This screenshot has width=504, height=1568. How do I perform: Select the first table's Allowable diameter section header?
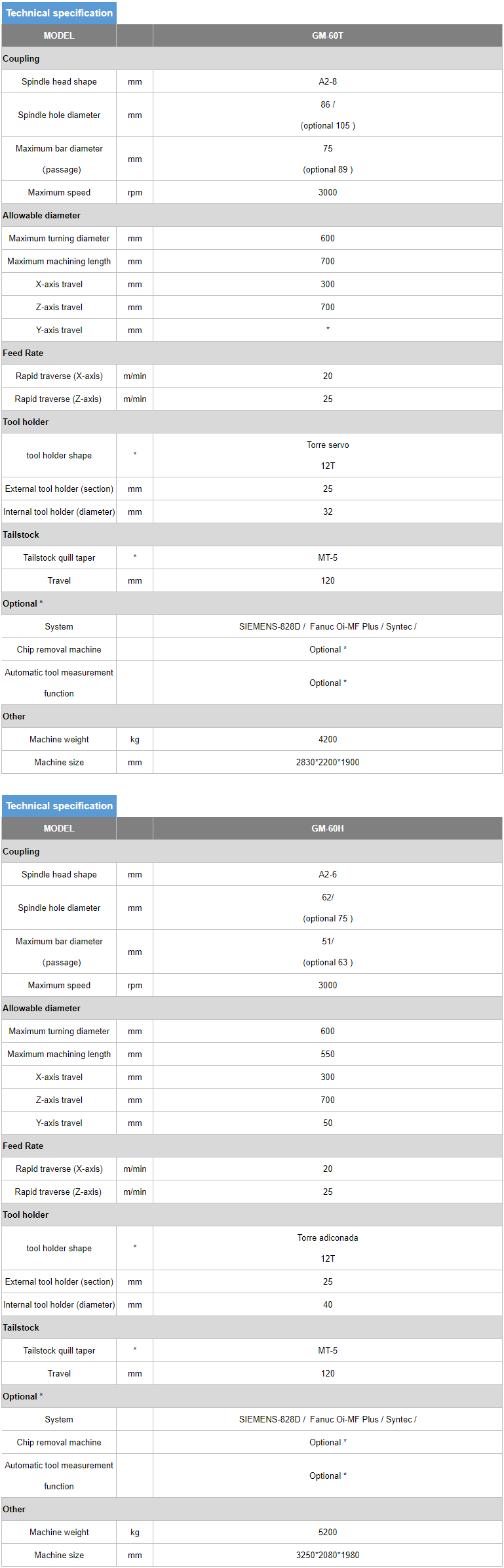point(252,216)
